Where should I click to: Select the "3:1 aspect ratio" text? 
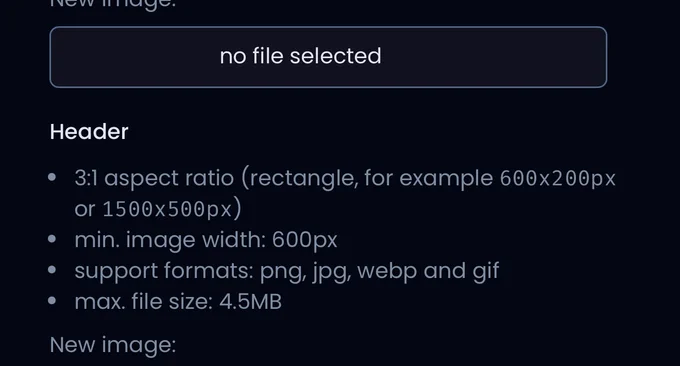(154, 178)
